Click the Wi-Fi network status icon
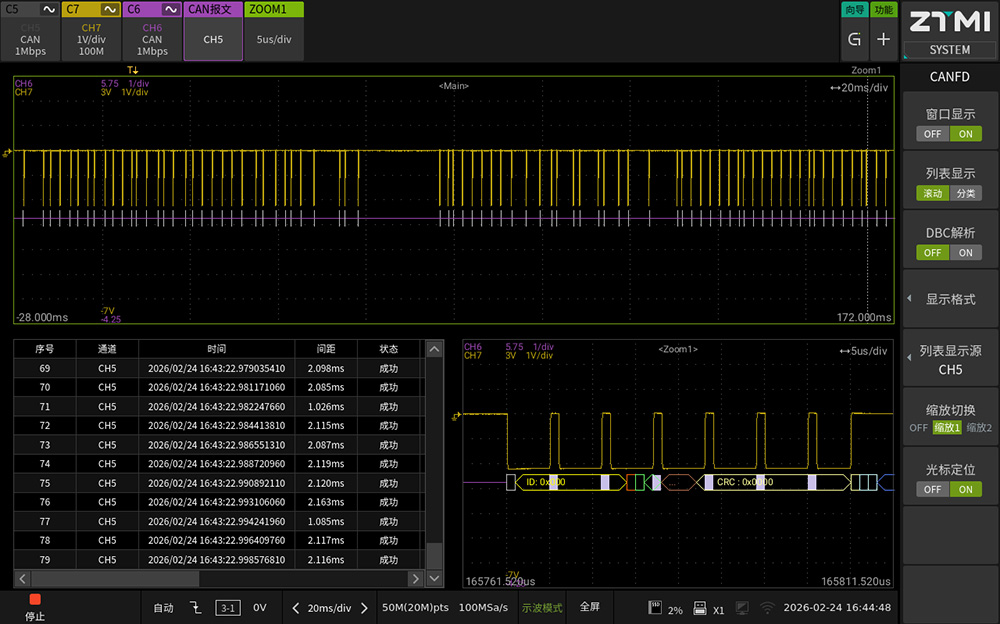The width and height of the screenshot is (1000, 624). click(767, 607)
